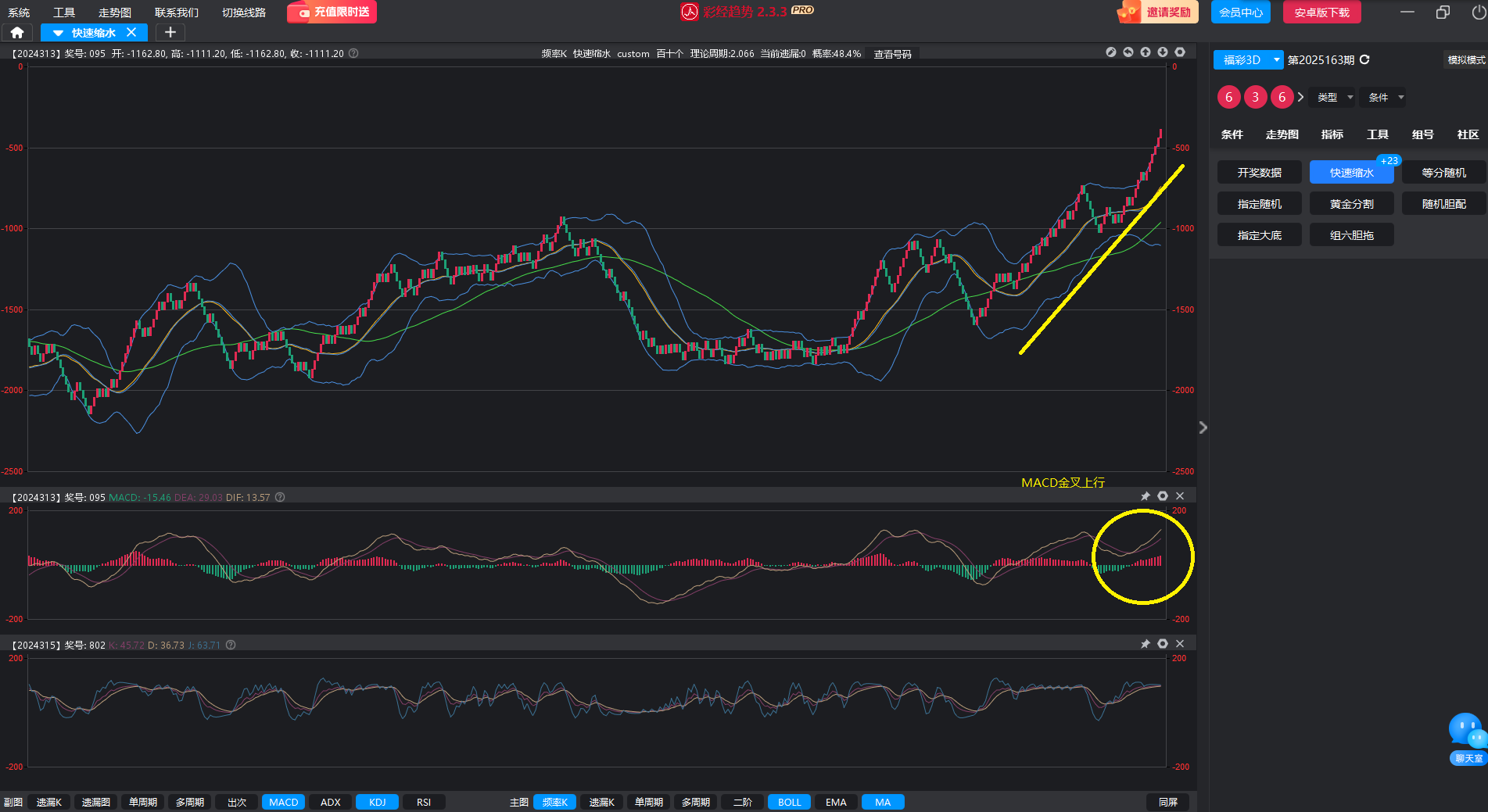Image resolution: width=1488 pixels, height=812 pixels.
Task: Pin the KDJ sub-chart panel
Action: point(1146,644)
